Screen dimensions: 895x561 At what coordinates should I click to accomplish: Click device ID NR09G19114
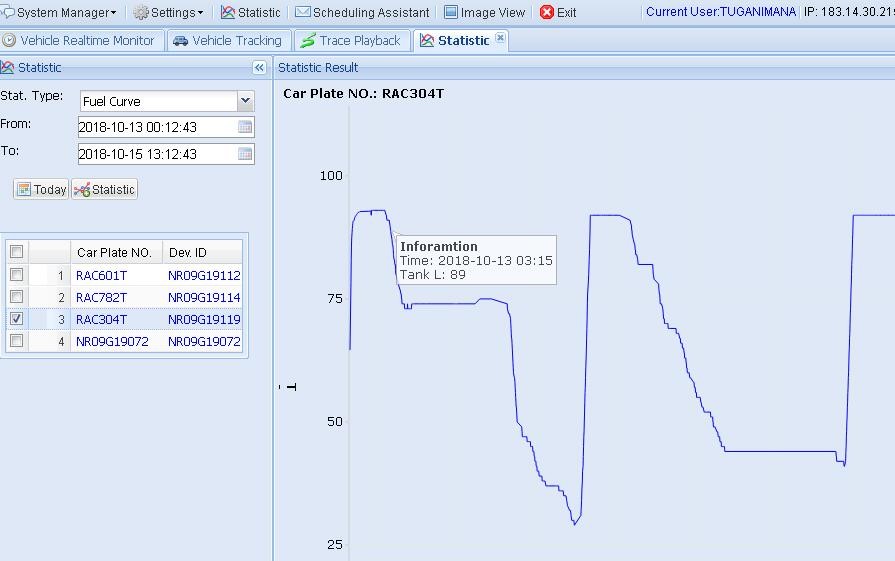click(x=204, y=297)
